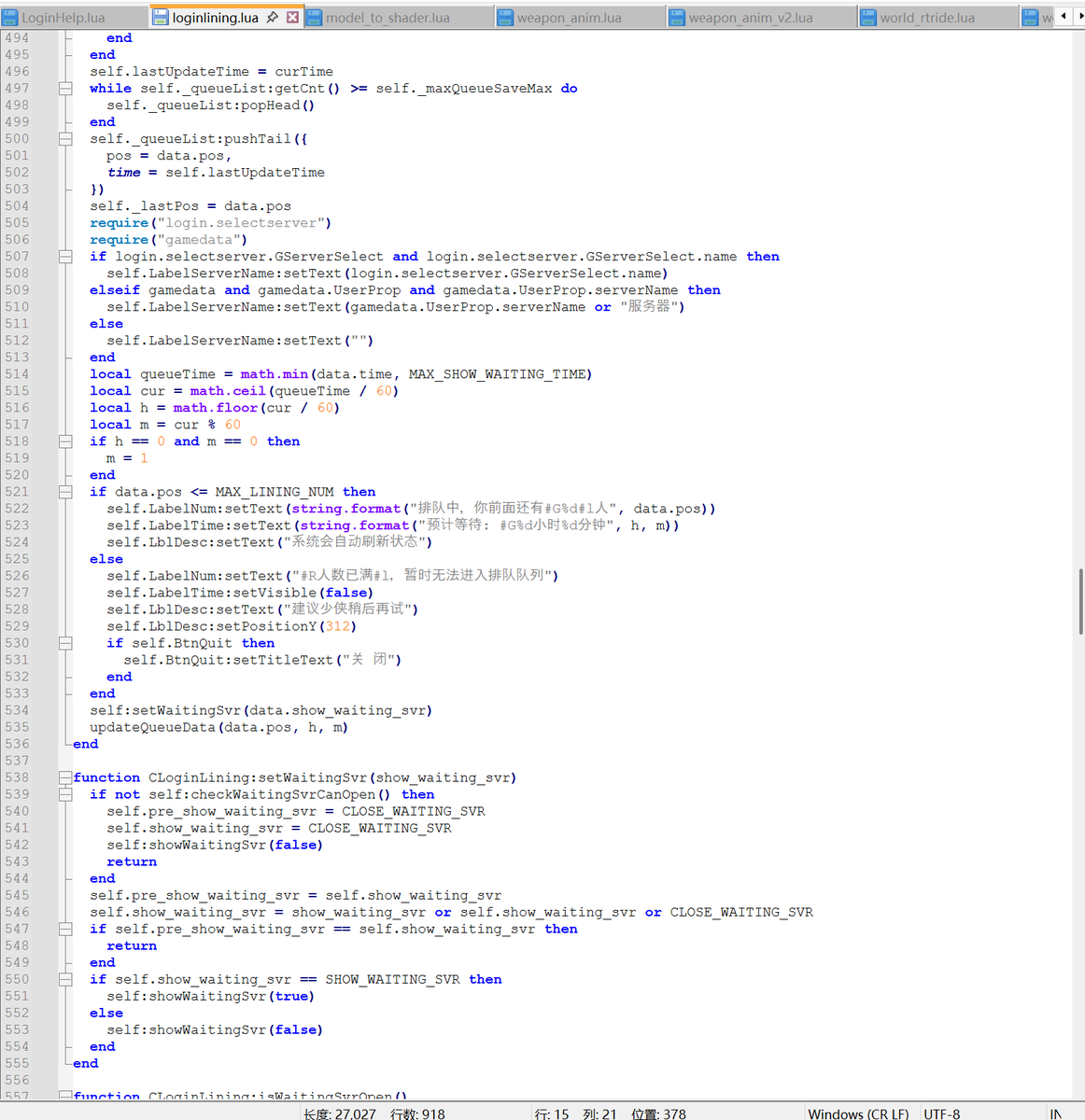Click the 行数: 918 status entry
This screenshot has width=1085, height=1120.
[417, 1113]
